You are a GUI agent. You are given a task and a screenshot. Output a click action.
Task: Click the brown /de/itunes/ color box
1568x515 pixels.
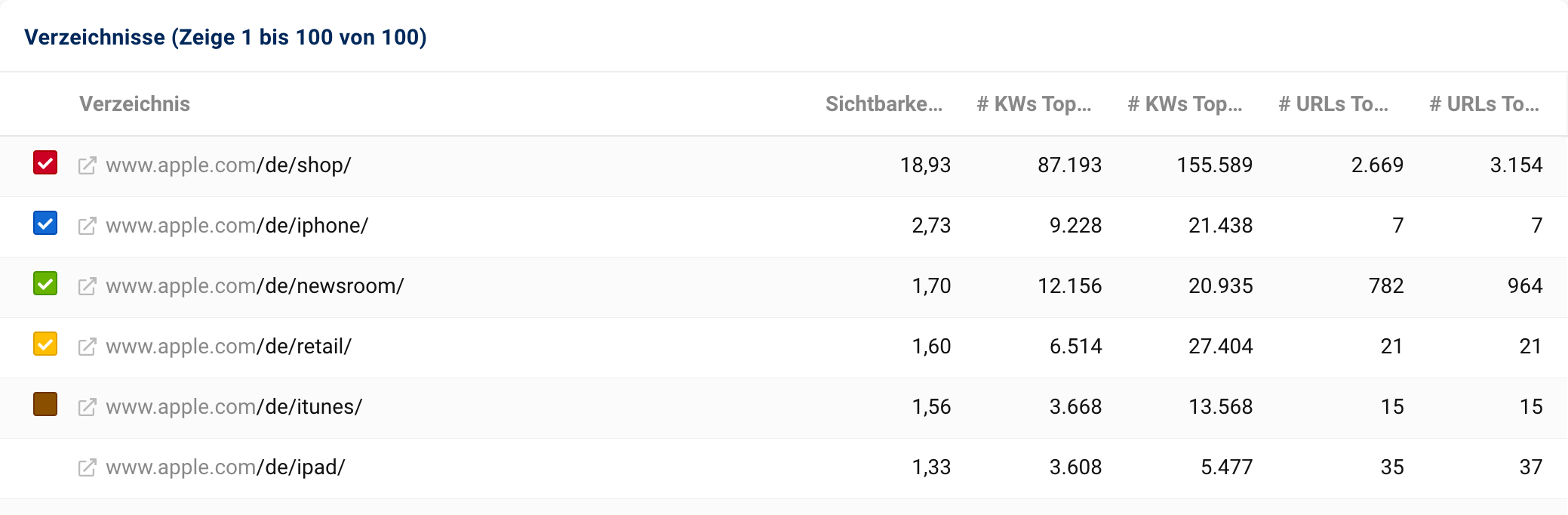click(x=45, y=405)
